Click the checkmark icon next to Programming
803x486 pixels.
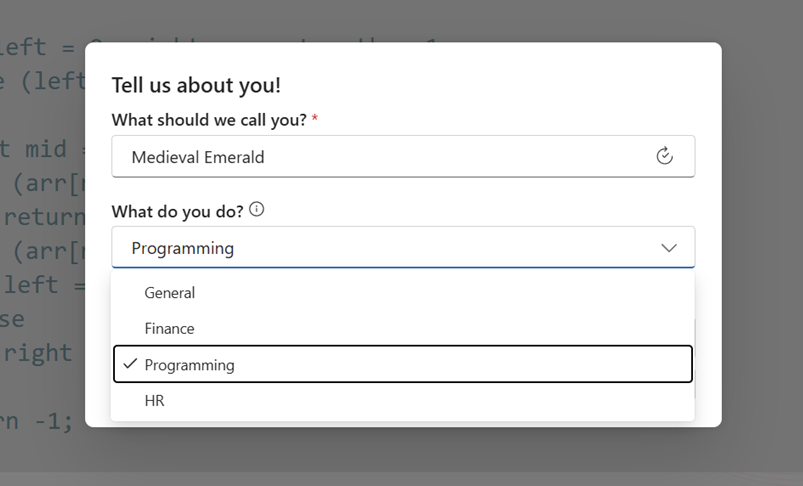[131, 364]
